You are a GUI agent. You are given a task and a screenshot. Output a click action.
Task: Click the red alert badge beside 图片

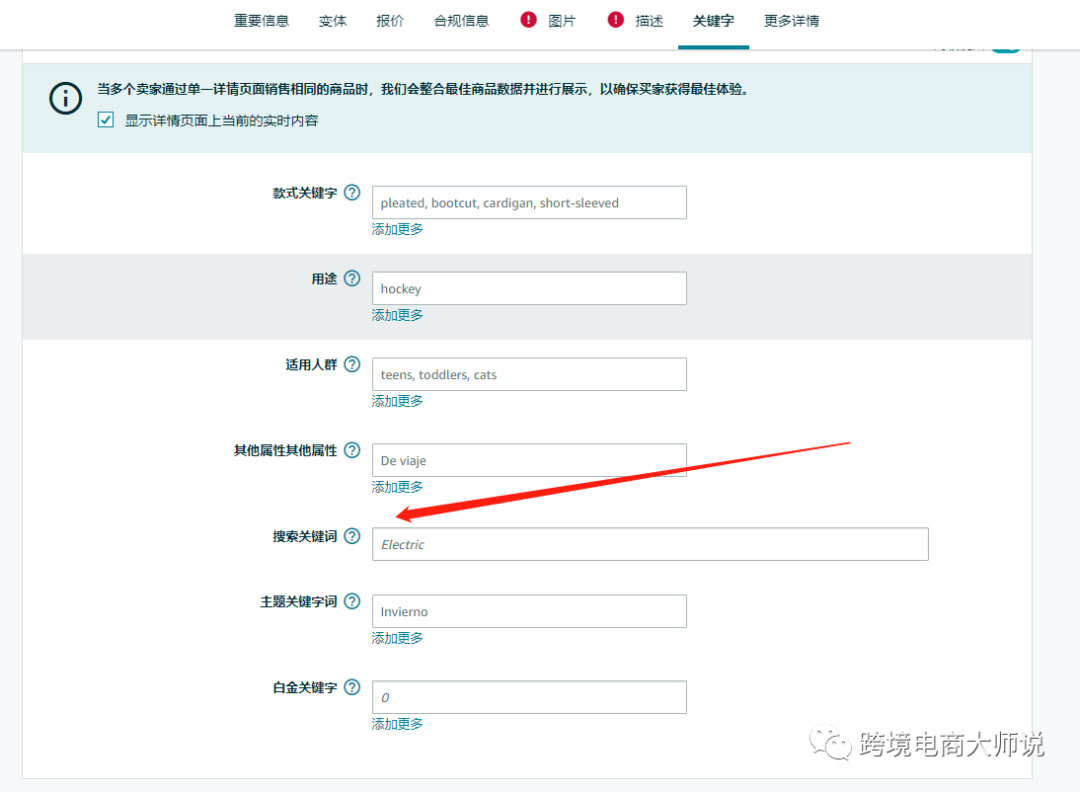click(x=527, y=19)
